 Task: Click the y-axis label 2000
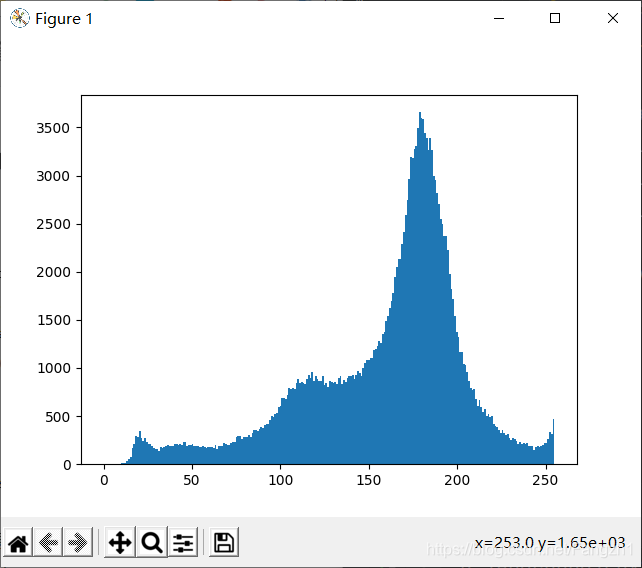click(53, 272)
